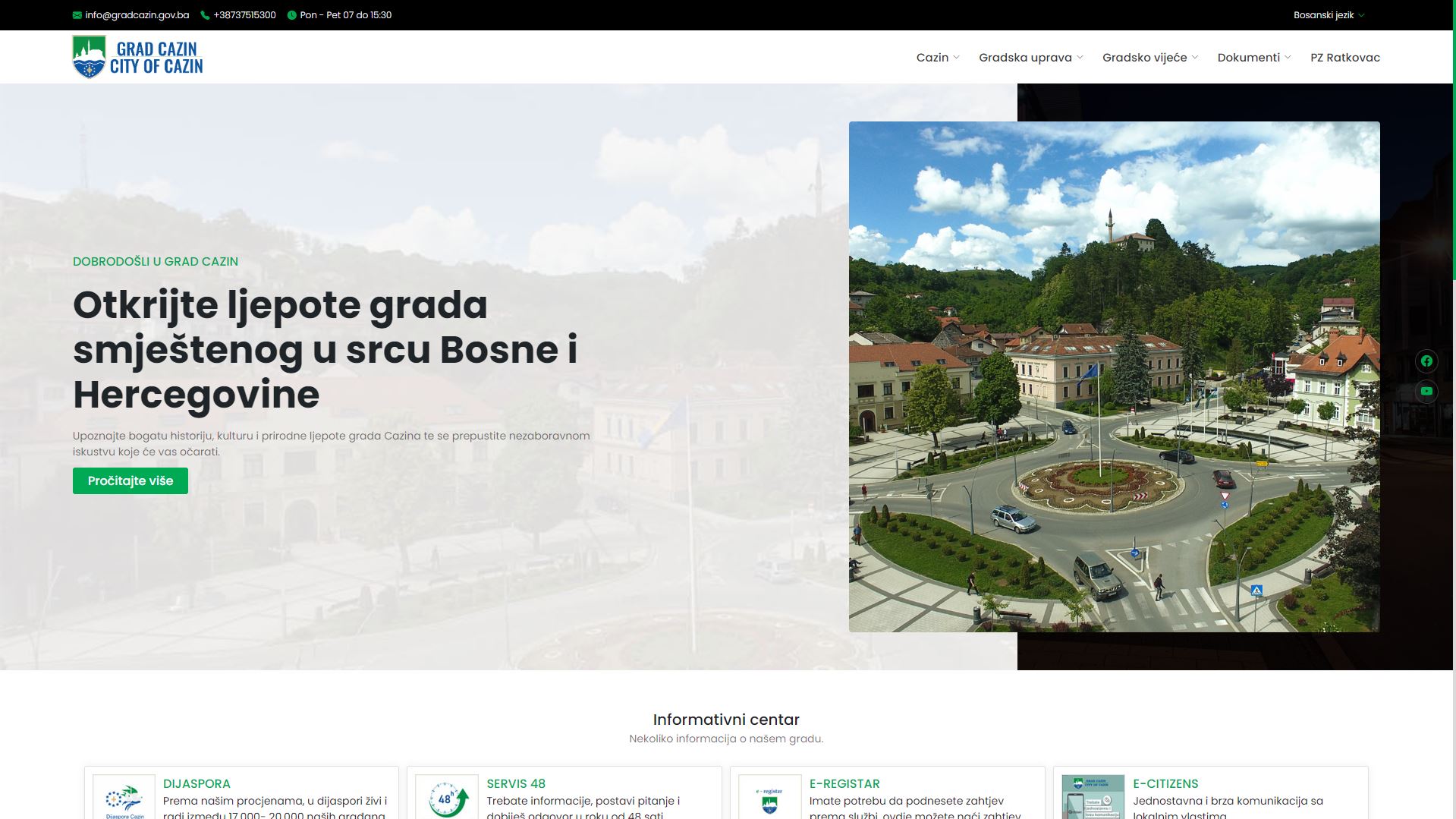
Task: Open the PZ Ratkovac menu item
Action: pyautogui.click(x=1345, y=58)
